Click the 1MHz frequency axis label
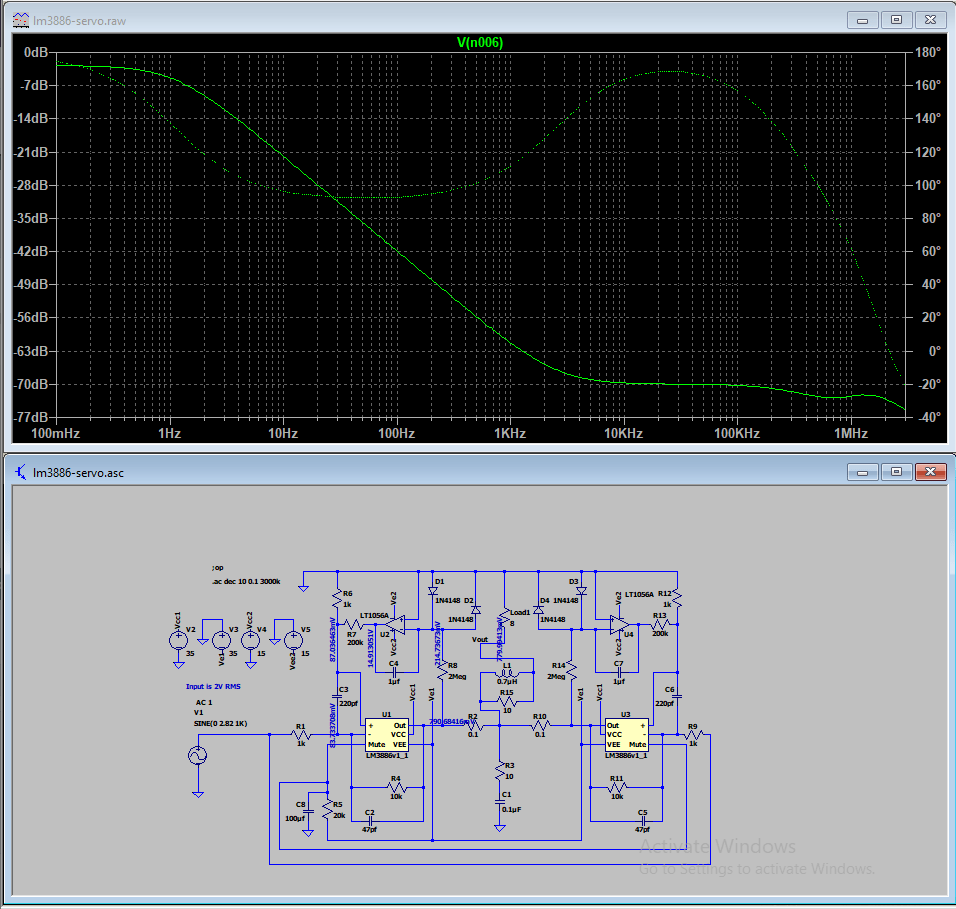Screen dimensions: 956x909 [x=851, y=433]
